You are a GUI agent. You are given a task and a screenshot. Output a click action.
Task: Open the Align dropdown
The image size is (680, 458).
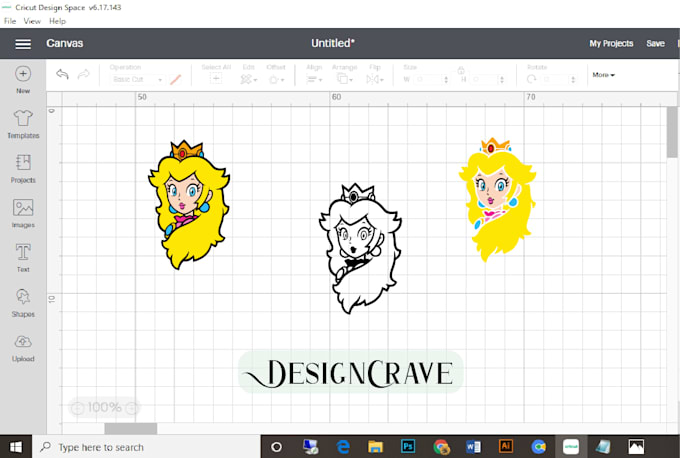[x=314, y=79]
